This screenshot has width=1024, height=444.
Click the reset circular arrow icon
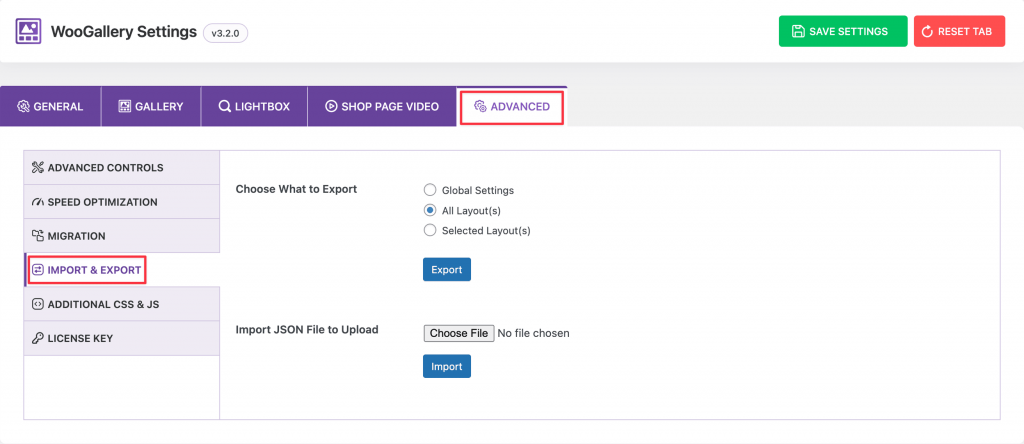pos(927,31)
